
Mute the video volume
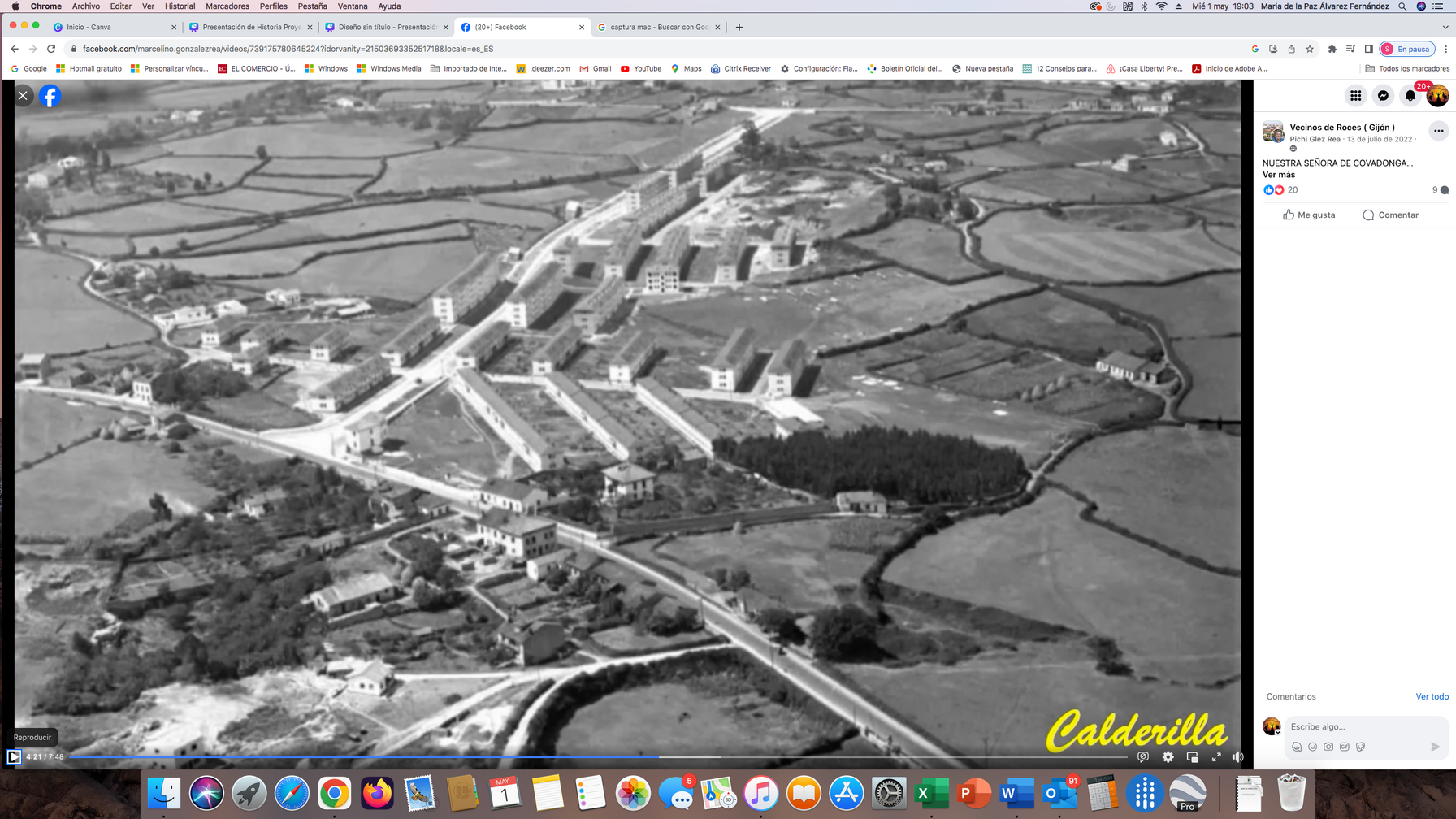click(x=1237, y=756)
